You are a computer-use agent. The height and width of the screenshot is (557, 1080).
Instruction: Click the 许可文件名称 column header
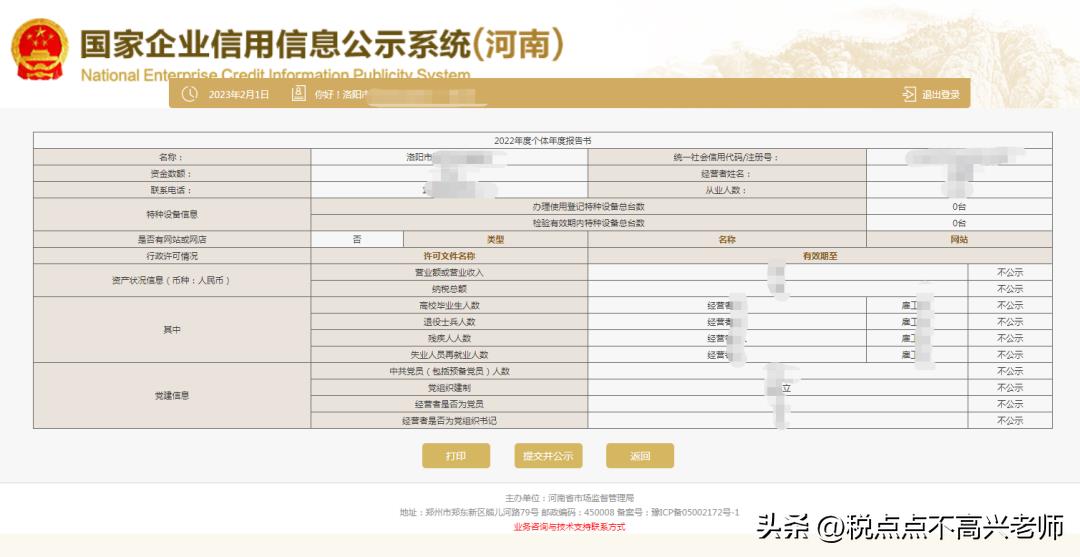tap(449, 256)
